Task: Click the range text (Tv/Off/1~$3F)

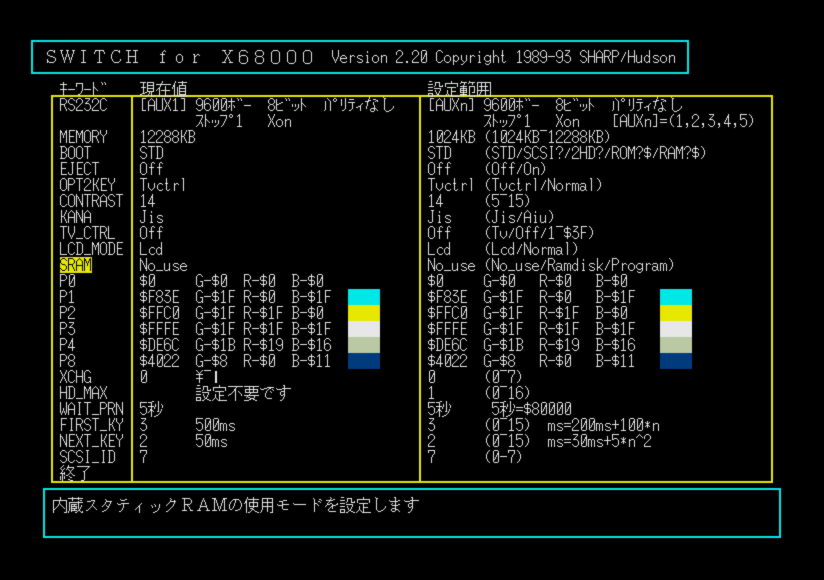Action: click(x=539, y=233)
